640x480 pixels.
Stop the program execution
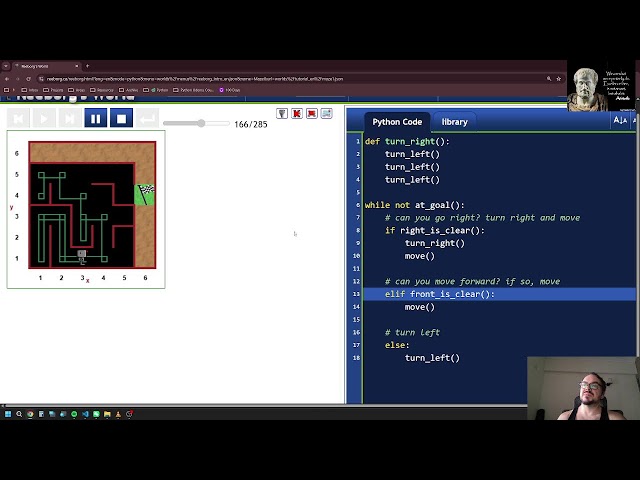click(121, 118)
